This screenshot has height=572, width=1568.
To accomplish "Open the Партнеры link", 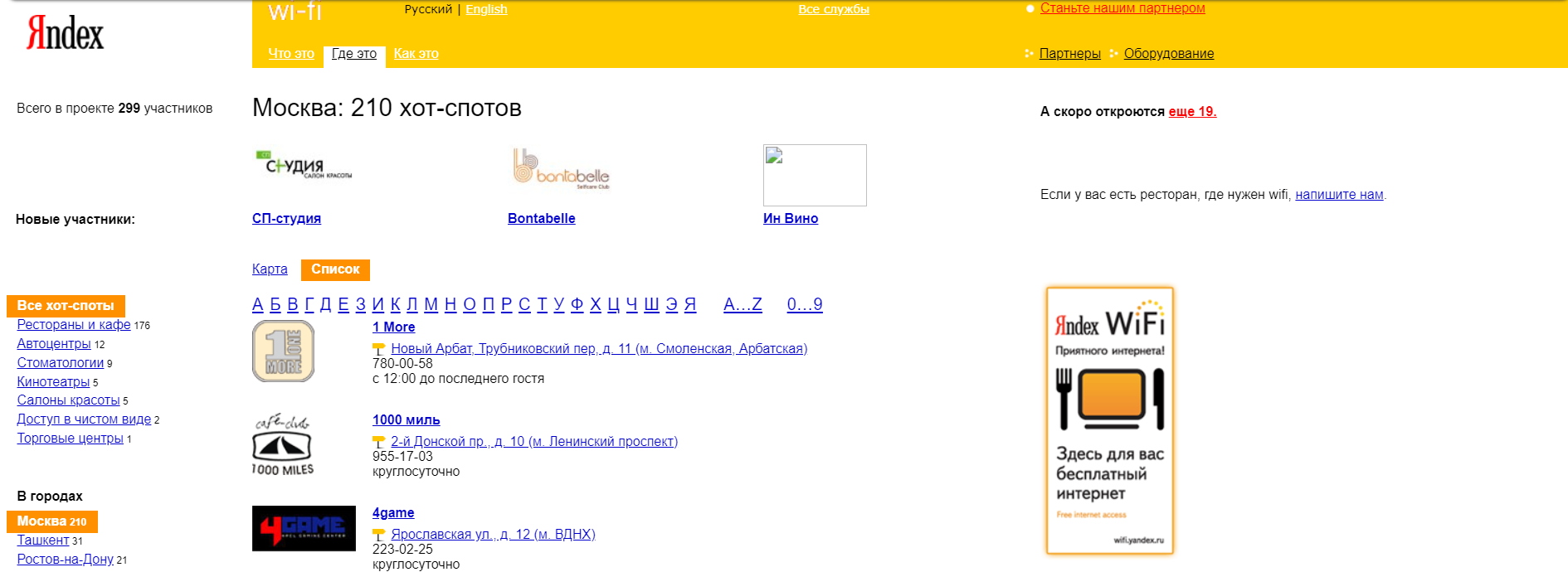I will pos(1070,53).
